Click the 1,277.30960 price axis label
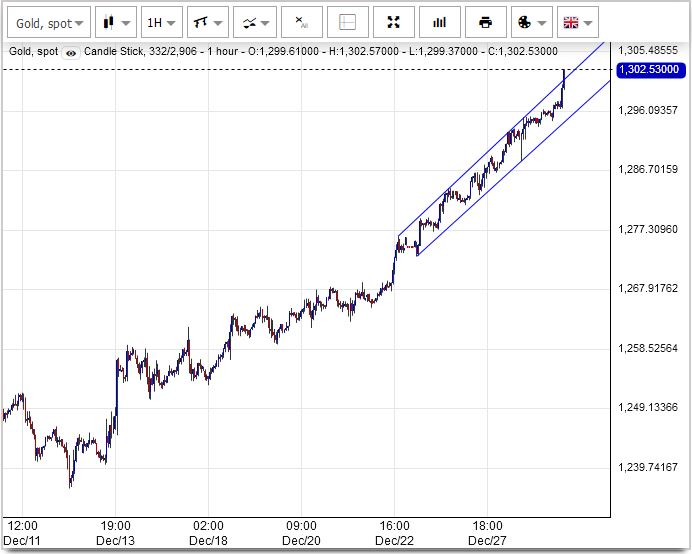The image size is (692, 554). [650, 229]
